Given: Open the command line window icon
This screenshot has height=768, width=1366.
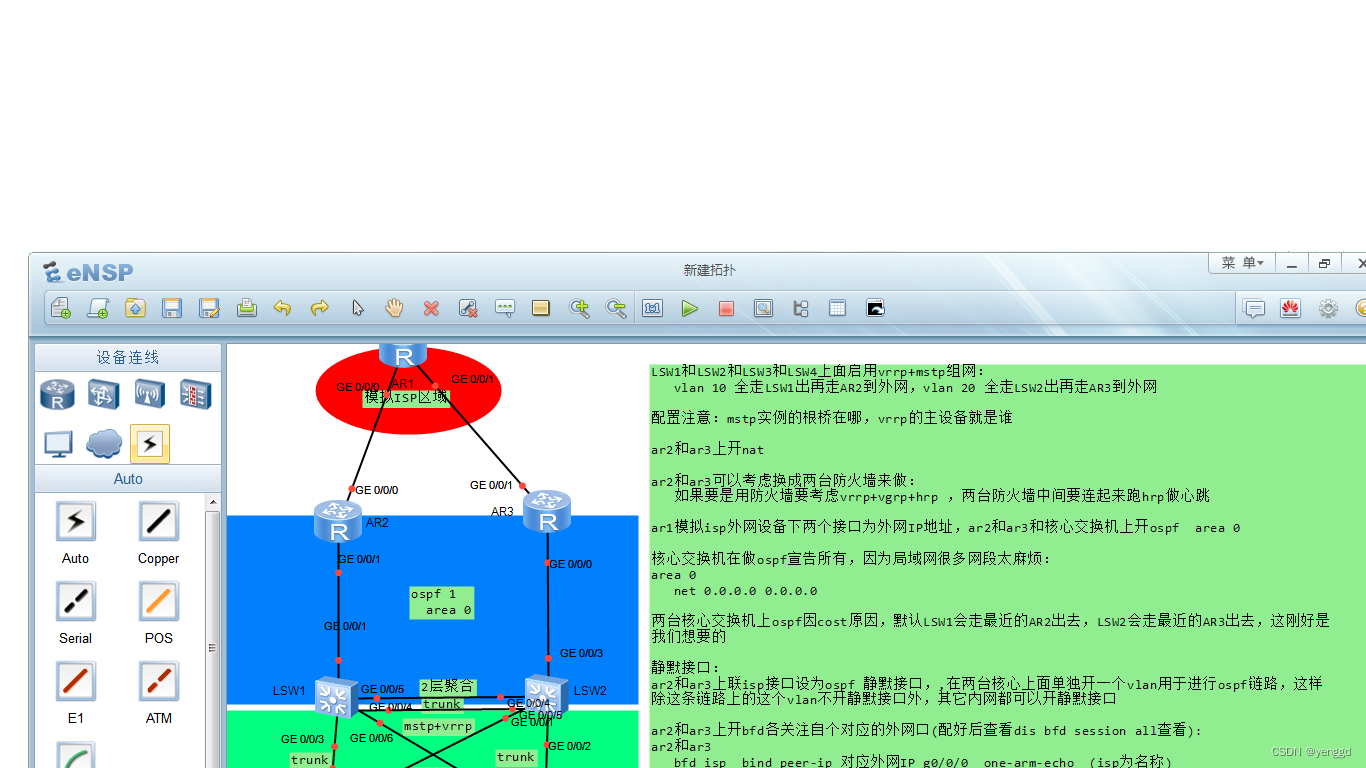Looking at the screenshot, I should pyautogui.click(x=875, y=308).
